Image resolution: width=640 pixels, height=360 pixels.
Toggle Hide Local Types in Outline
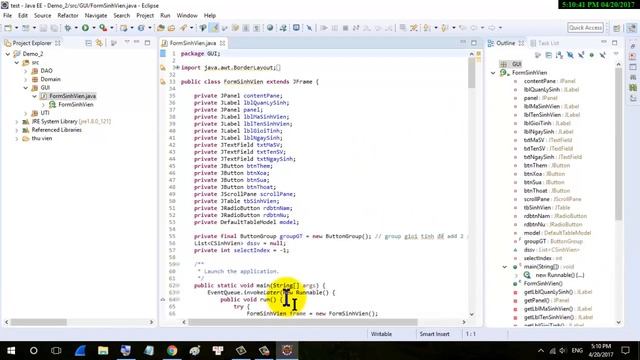coord(602,55)
